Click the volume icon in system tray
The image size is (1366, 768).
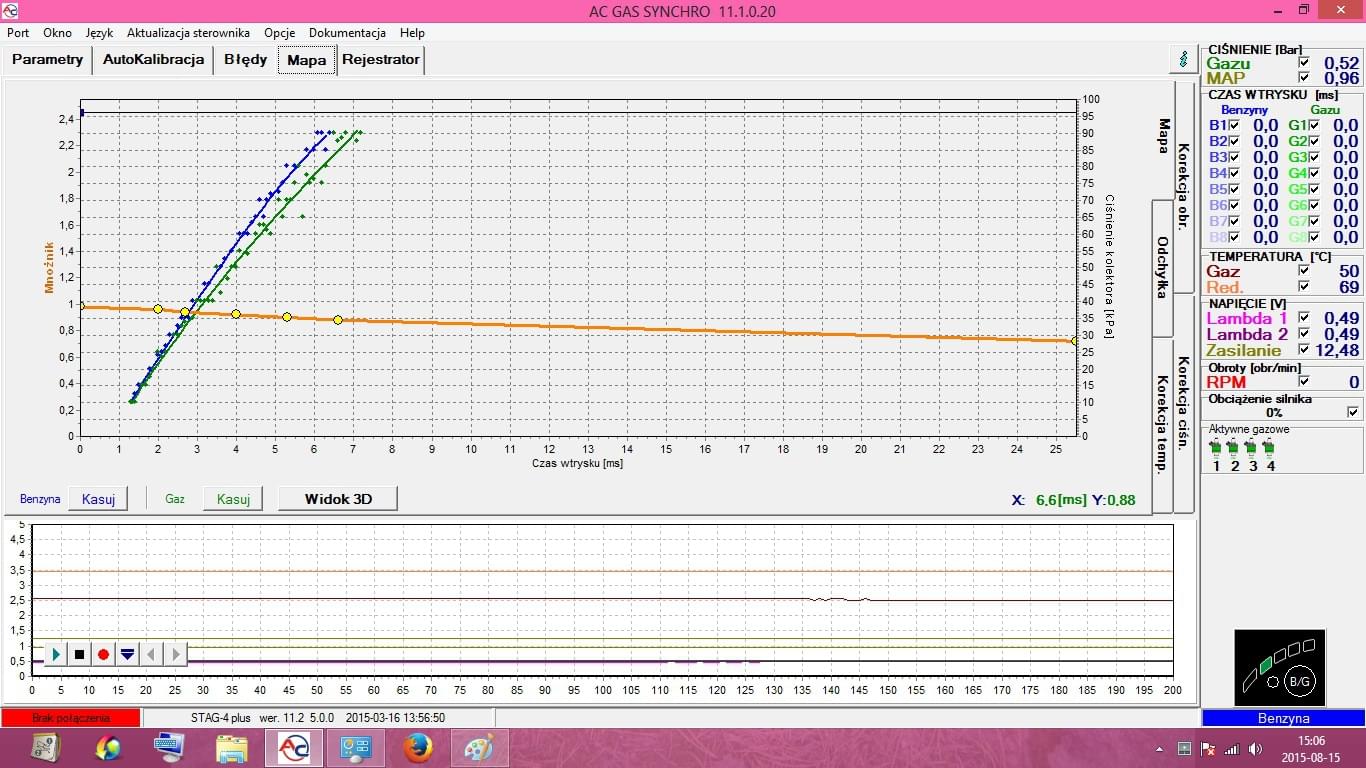click(x=1255, y=748)
